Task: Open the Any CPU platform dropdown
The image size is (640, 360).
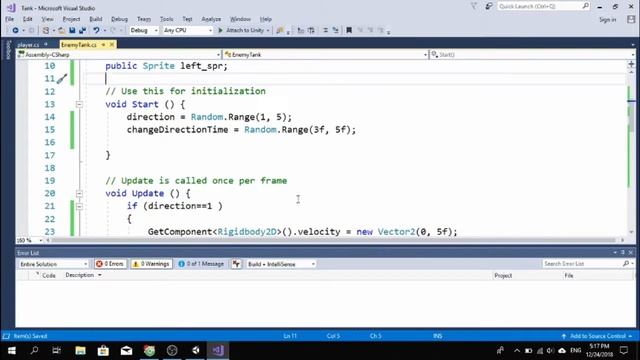Action: [x=187, y=30]
